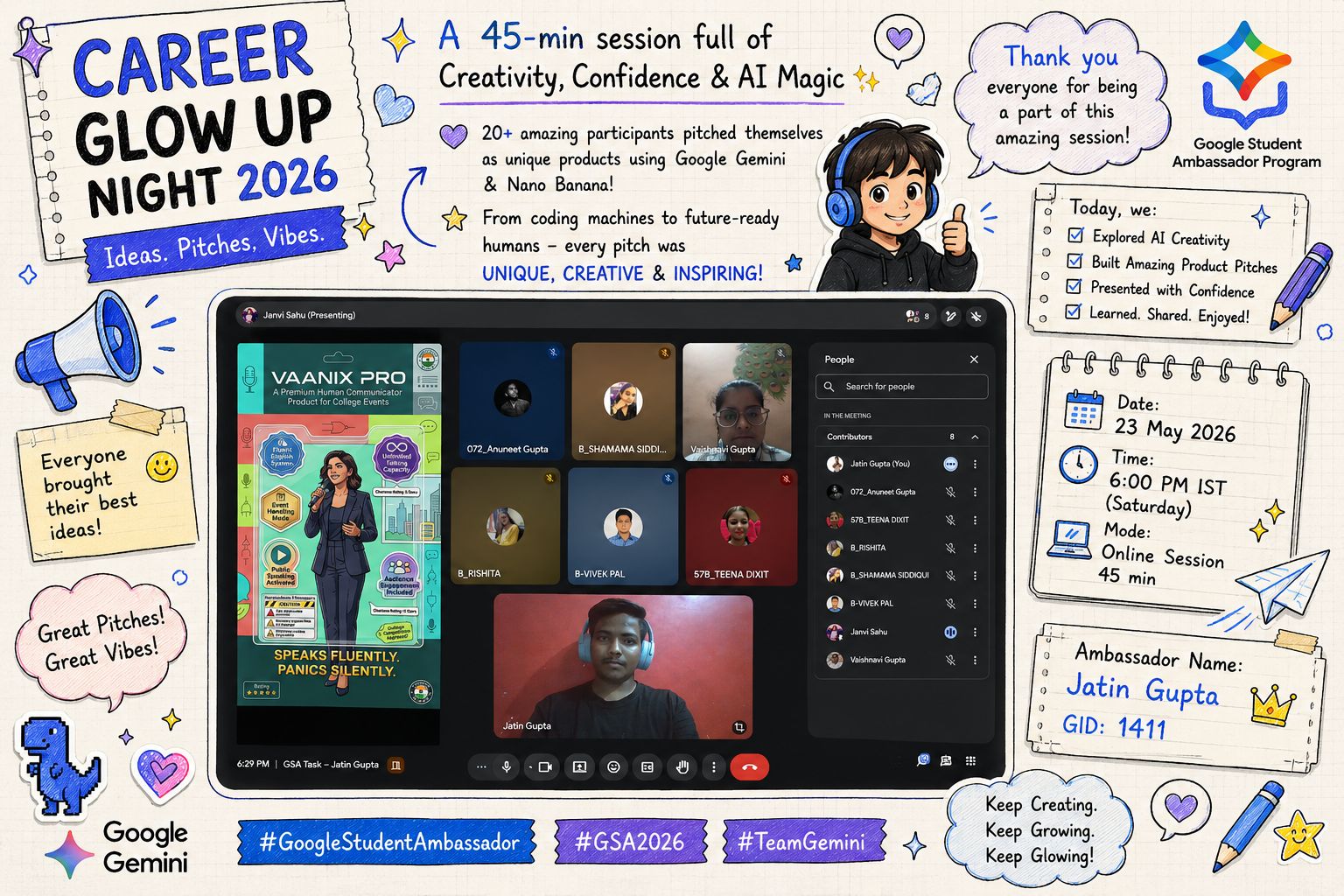Open the dotted grid activities icon
Screen dimensions: 1344x896
coord(970,760)
